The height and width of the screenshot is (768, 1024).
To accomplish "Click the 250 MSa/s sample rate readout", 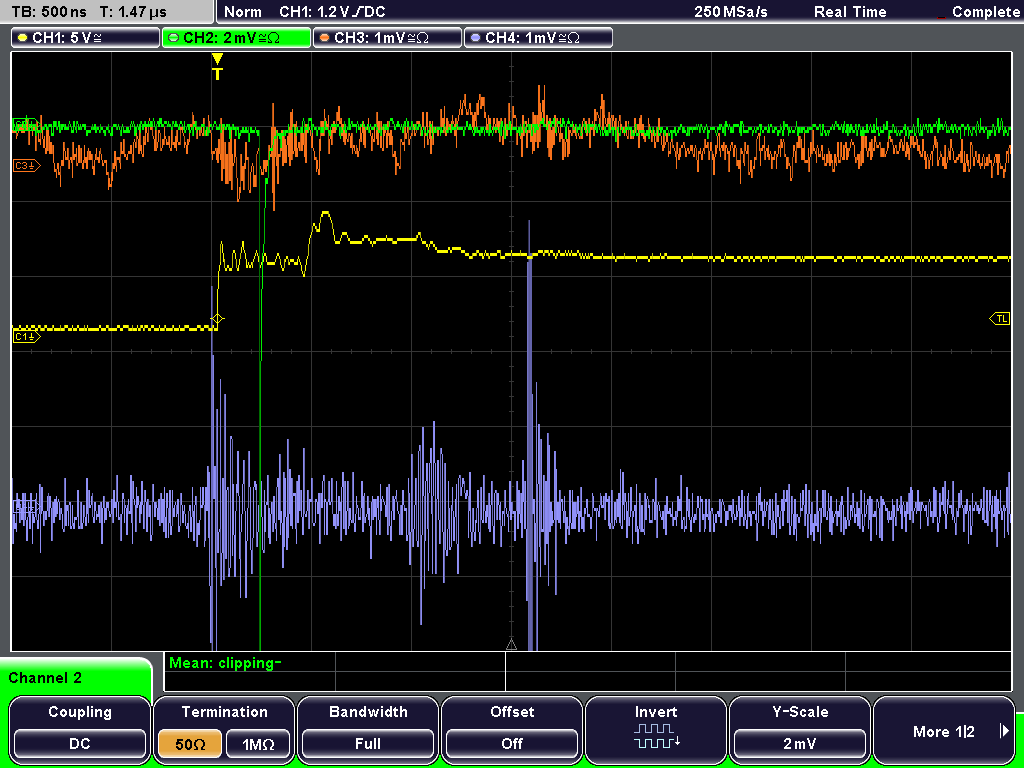I will pos(731,12).
